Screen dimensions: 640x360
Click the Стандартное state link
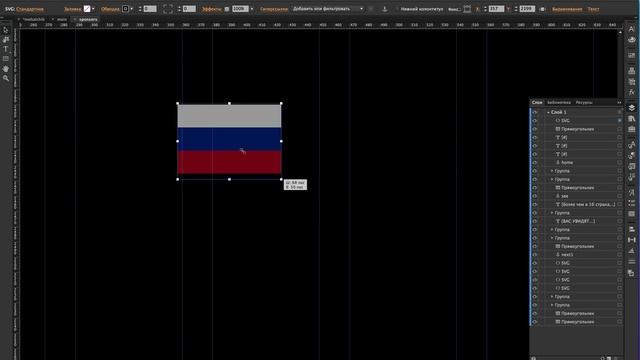30,9
